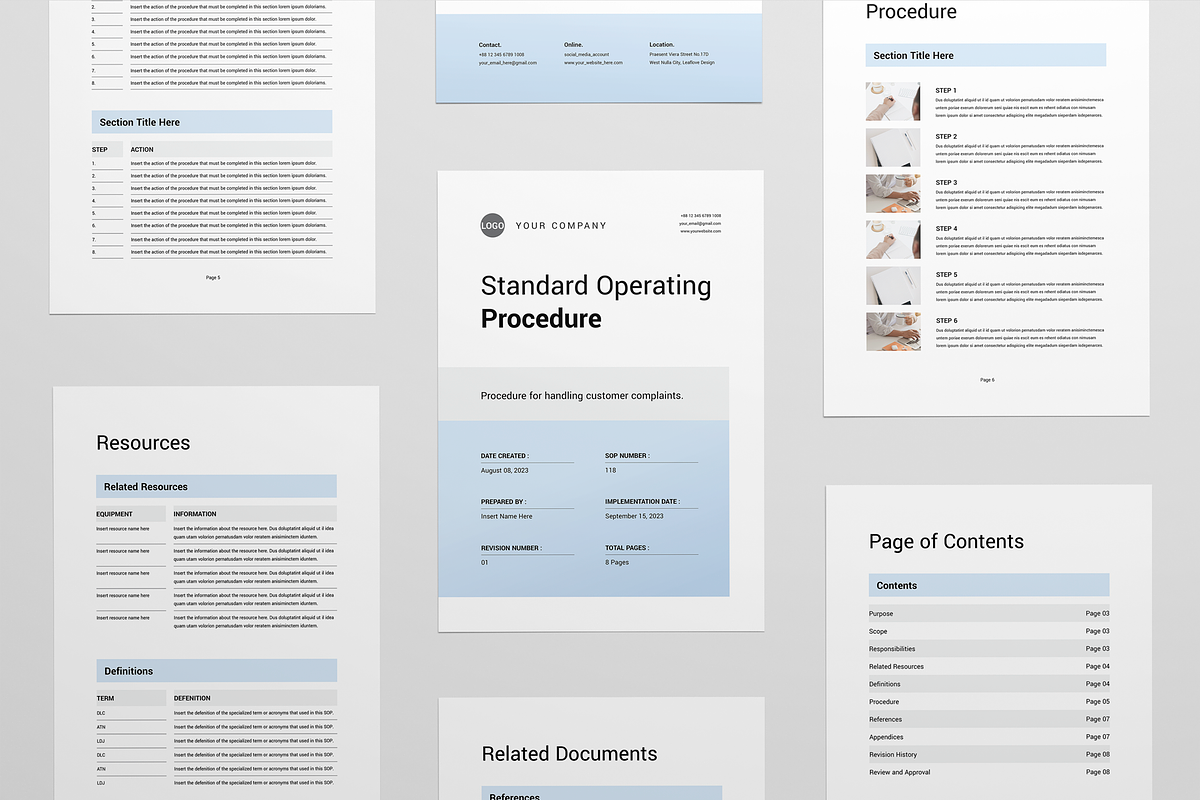Click the blue 'Contents' section header
This screenshot has width=1200, height=800.
pos(989,586)
